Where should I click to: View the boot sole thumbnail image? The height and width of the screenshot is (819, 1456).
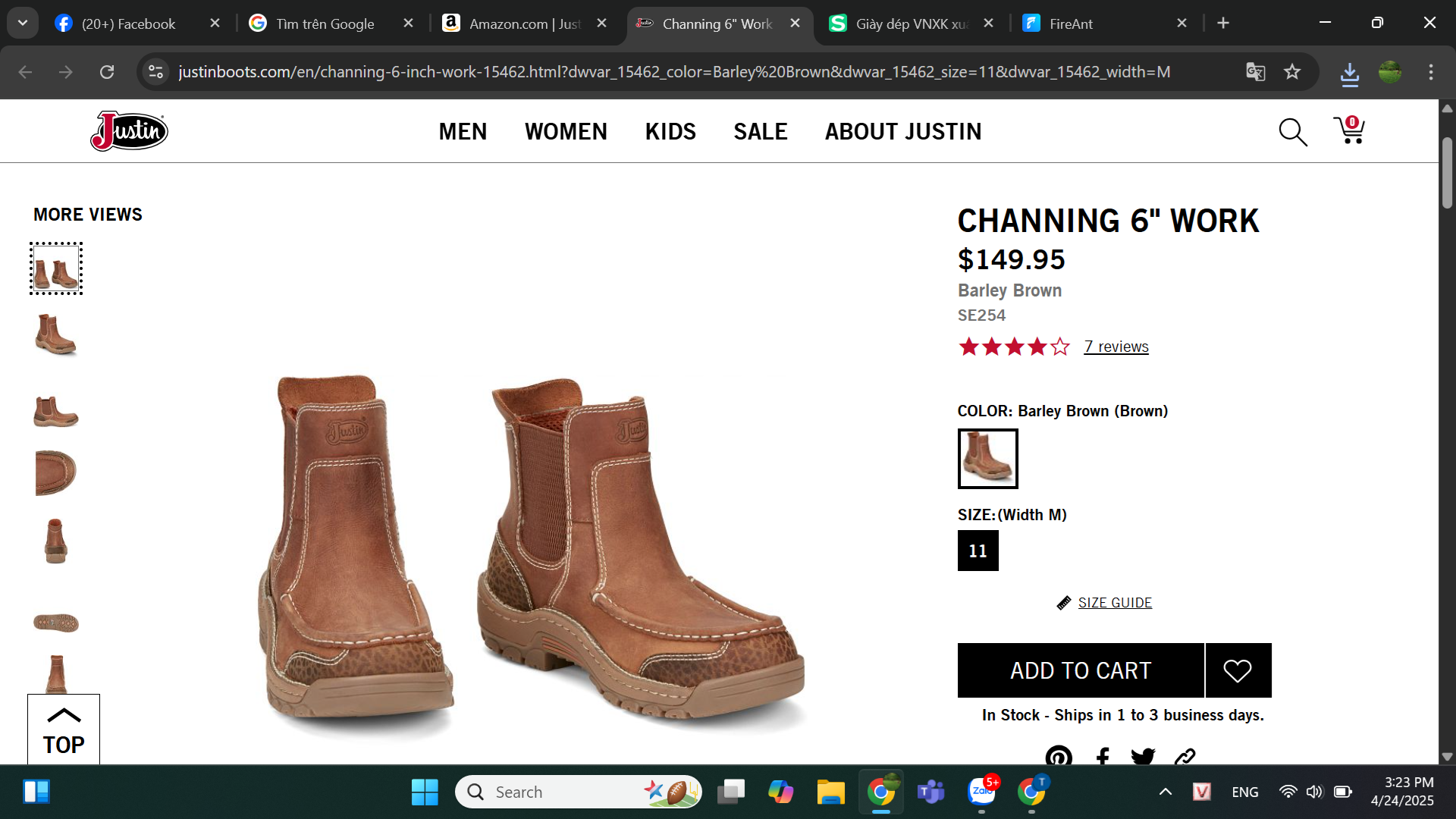(56, 623)
